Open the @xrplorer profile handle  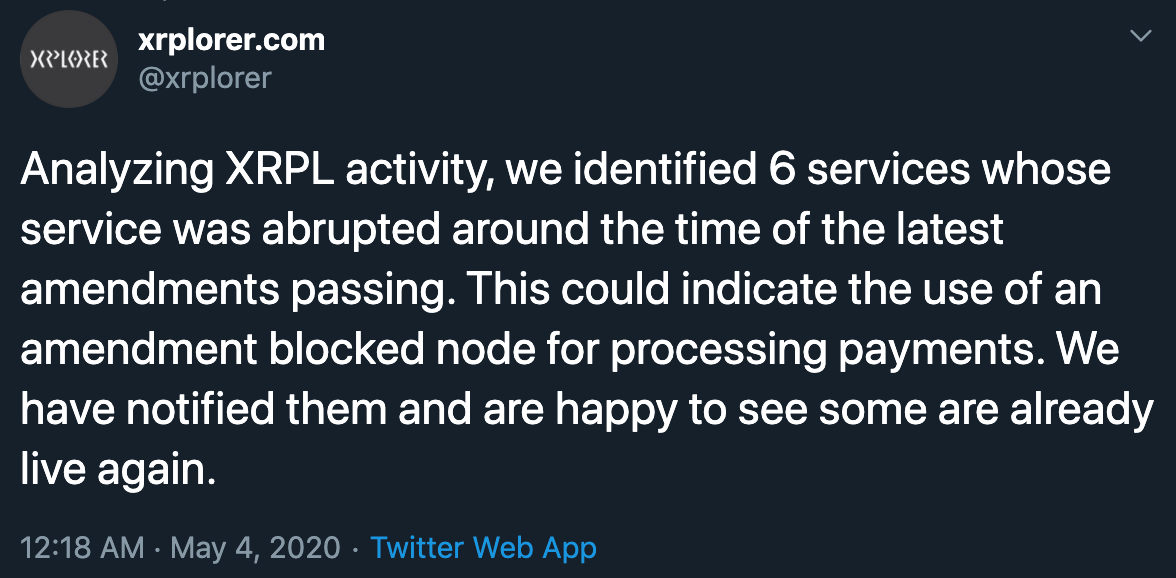click(206, 79)
